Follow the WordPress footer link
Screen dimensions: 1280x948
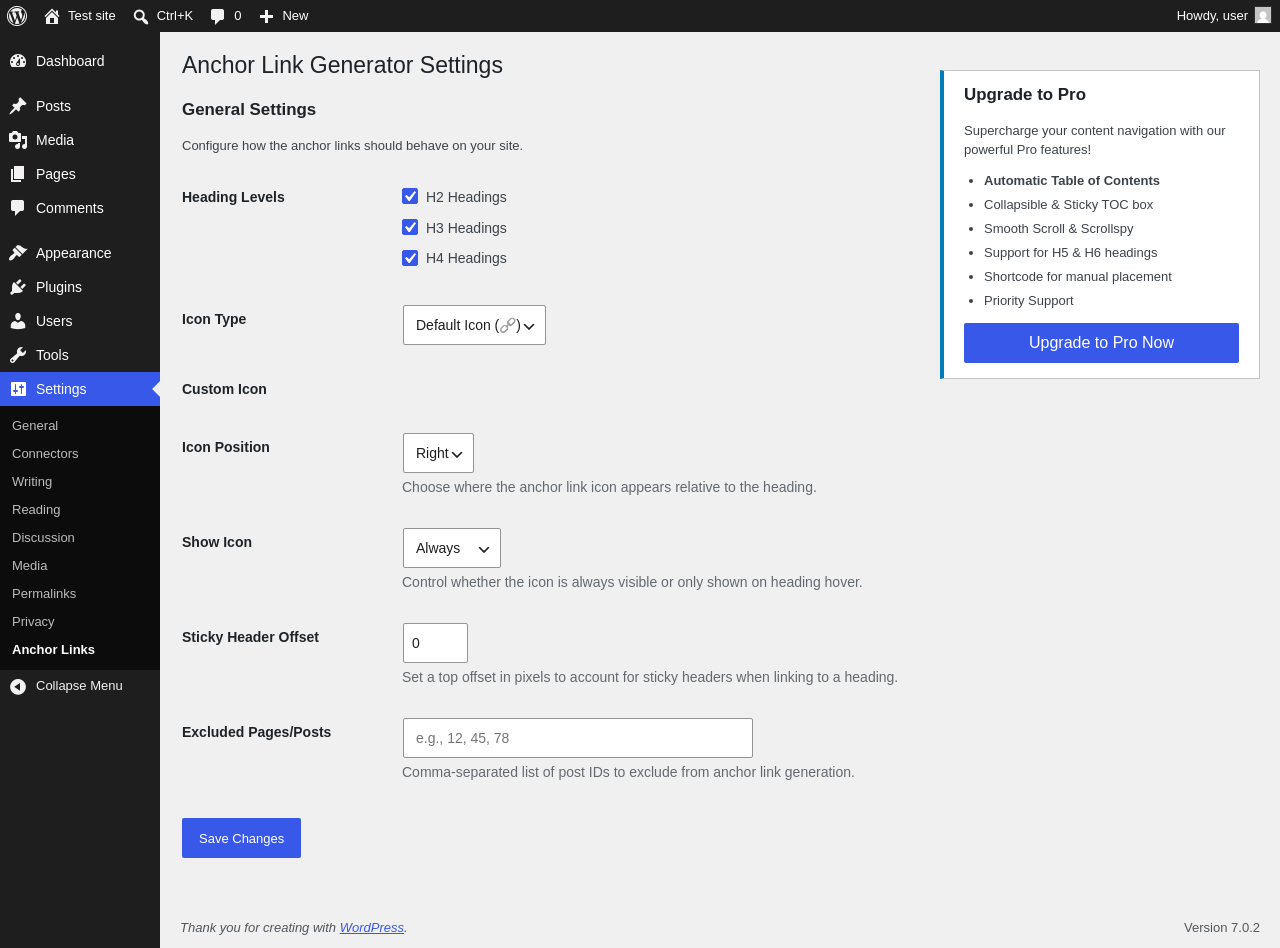pos(372,927)
